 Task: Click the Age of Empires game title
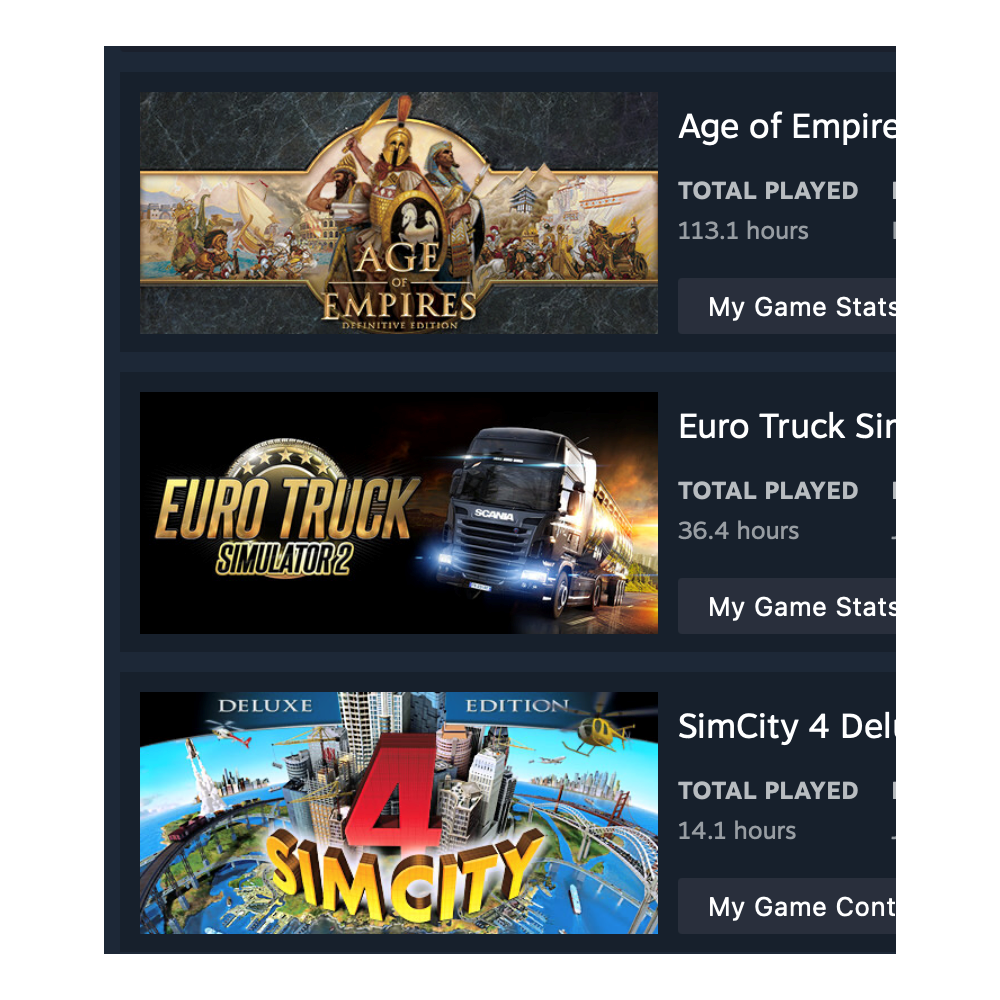tap(787, 126)
